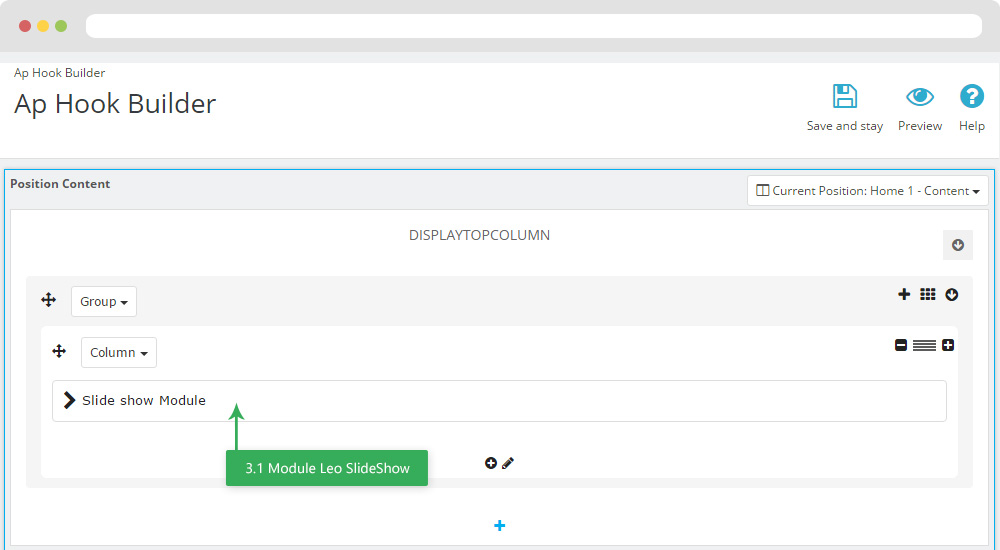Open Current Position: Home 1 - Content dropdown
This screenshot has height=550, width=1000.
[867, 191]
